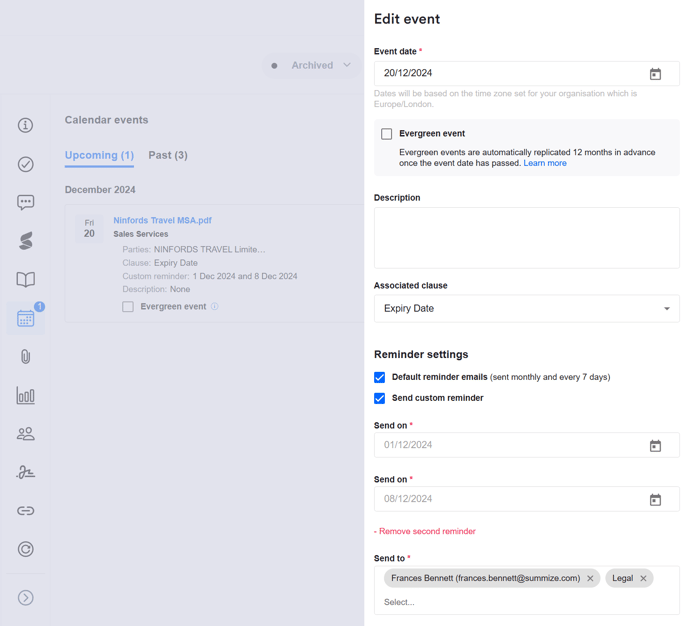Image resolution: width=688 pixels, height=626 pixels.
Task: Tick the Evergreen event checkbox in Edit panel
Action: [x=387, y=134]
